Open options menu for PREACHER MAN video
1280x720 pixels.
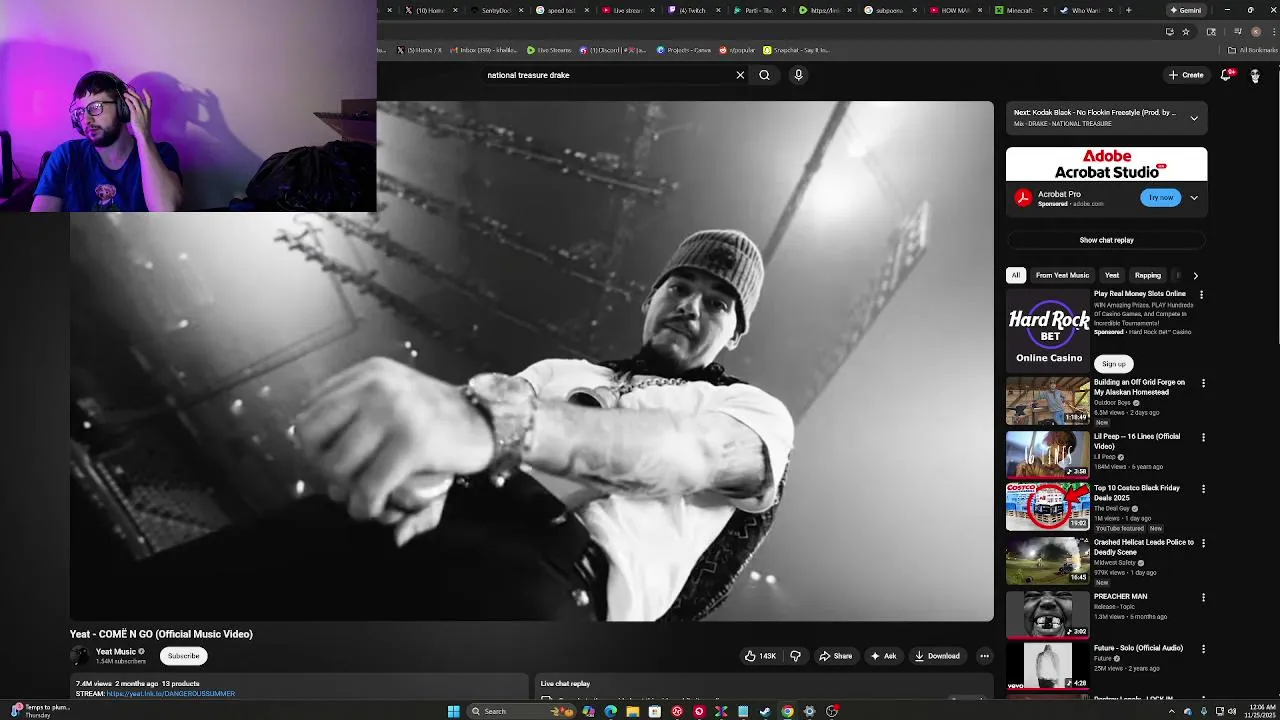[1203, 597]
